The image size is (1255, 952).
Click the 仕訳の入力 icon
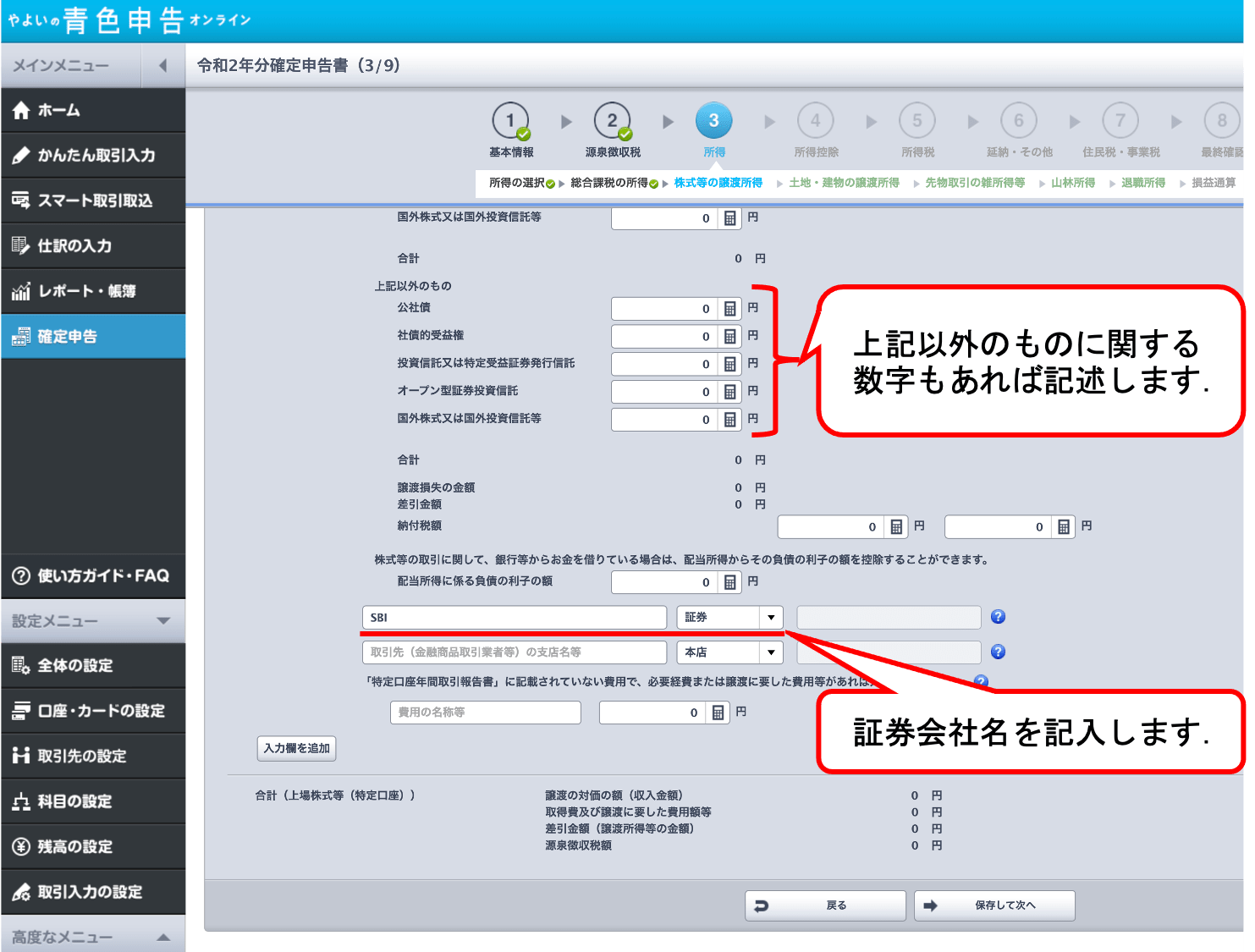coord(21,246)
